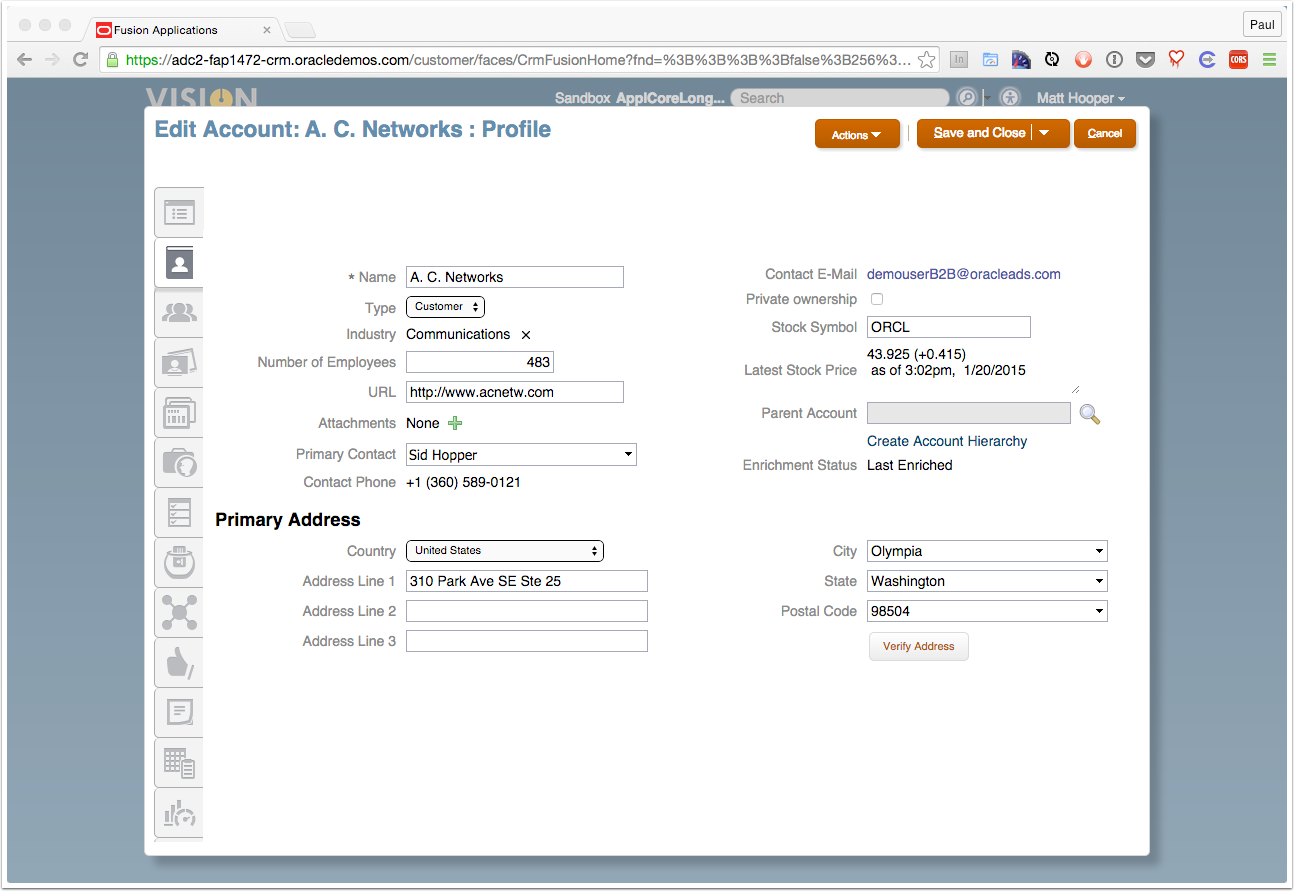Click the red hand stop extension icon
The image size is (1294, 891).
1083,60
